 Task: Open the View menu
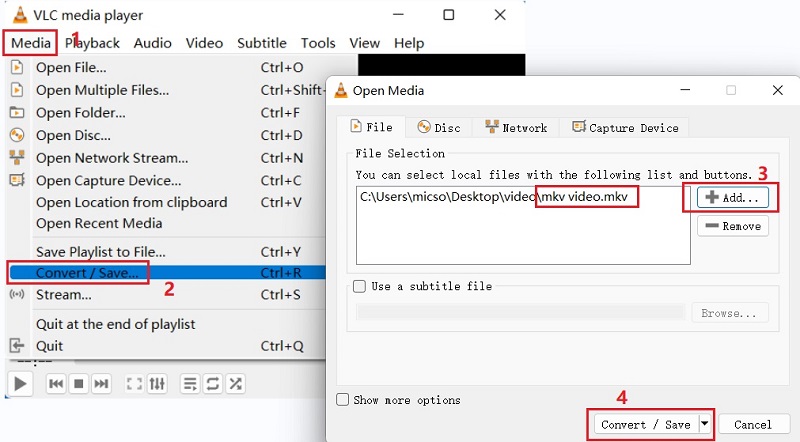pyautogui.click(x=364, y=43)
